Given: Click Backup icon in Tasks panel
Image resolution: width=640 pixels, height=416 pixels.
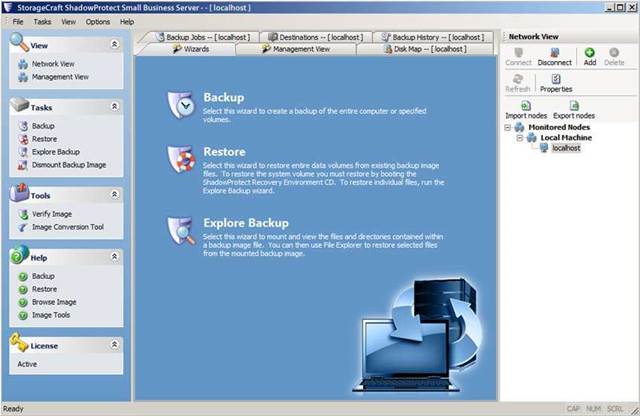Looking at the screenshot, I should tap(23, 126).
